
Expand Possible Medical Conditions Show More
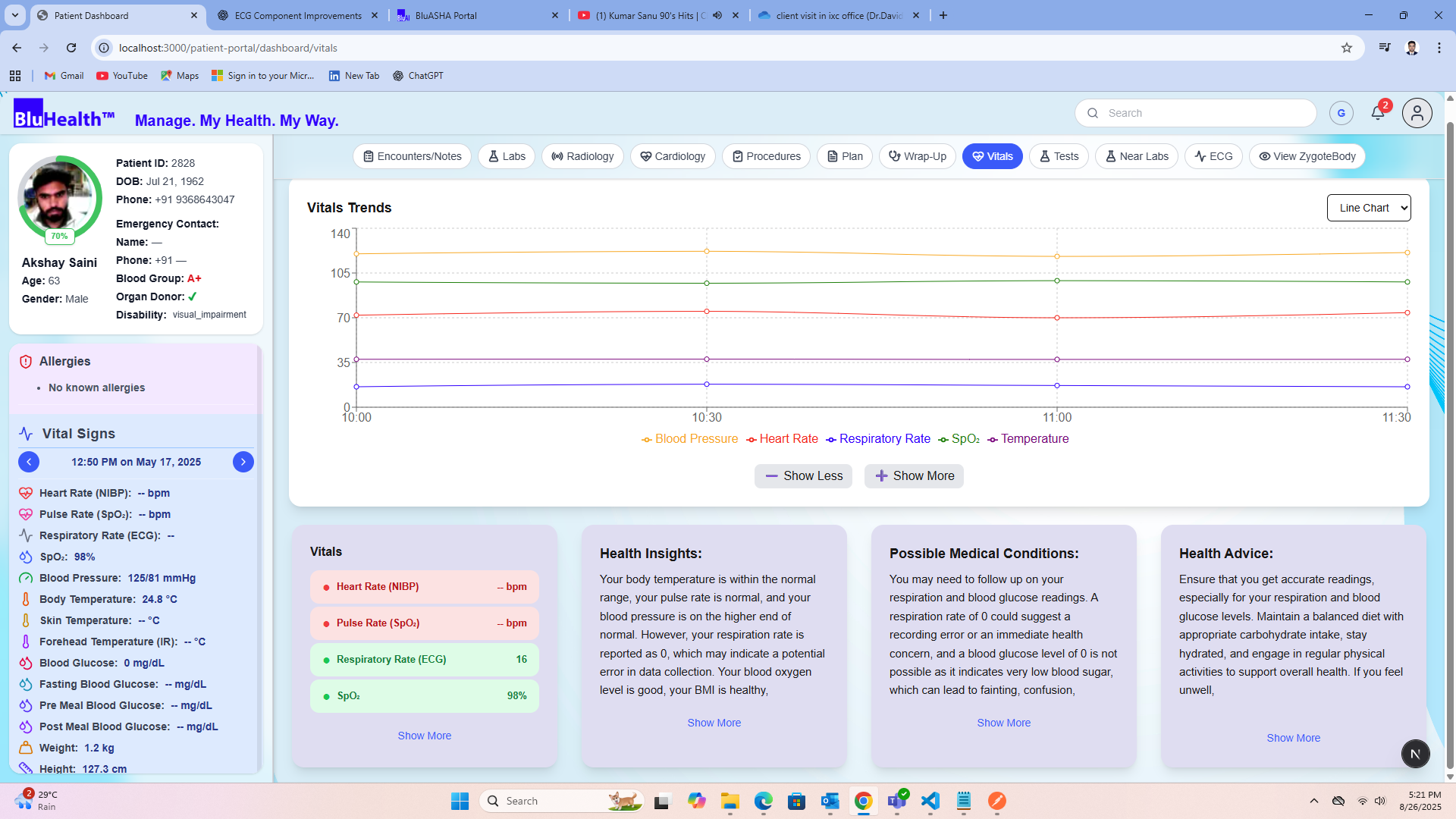click(1003, 723)
